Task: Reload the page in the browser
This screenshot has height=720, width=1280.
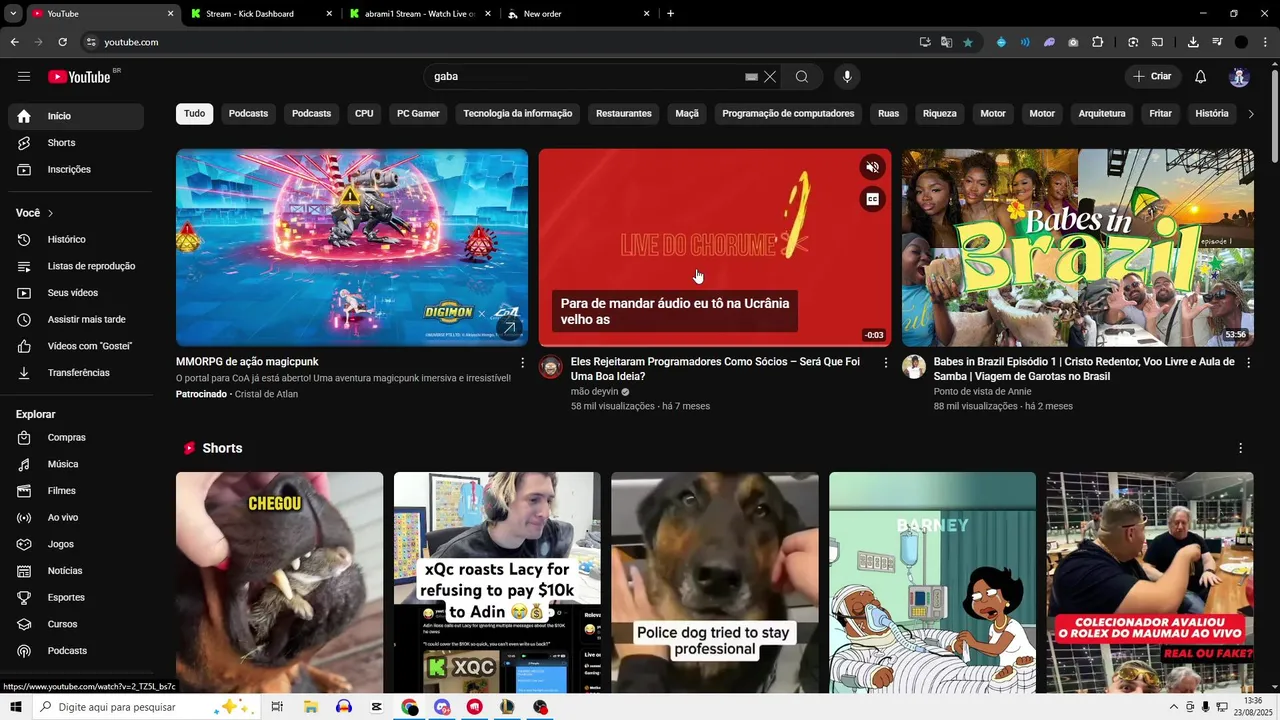Action: click(62, 42)
